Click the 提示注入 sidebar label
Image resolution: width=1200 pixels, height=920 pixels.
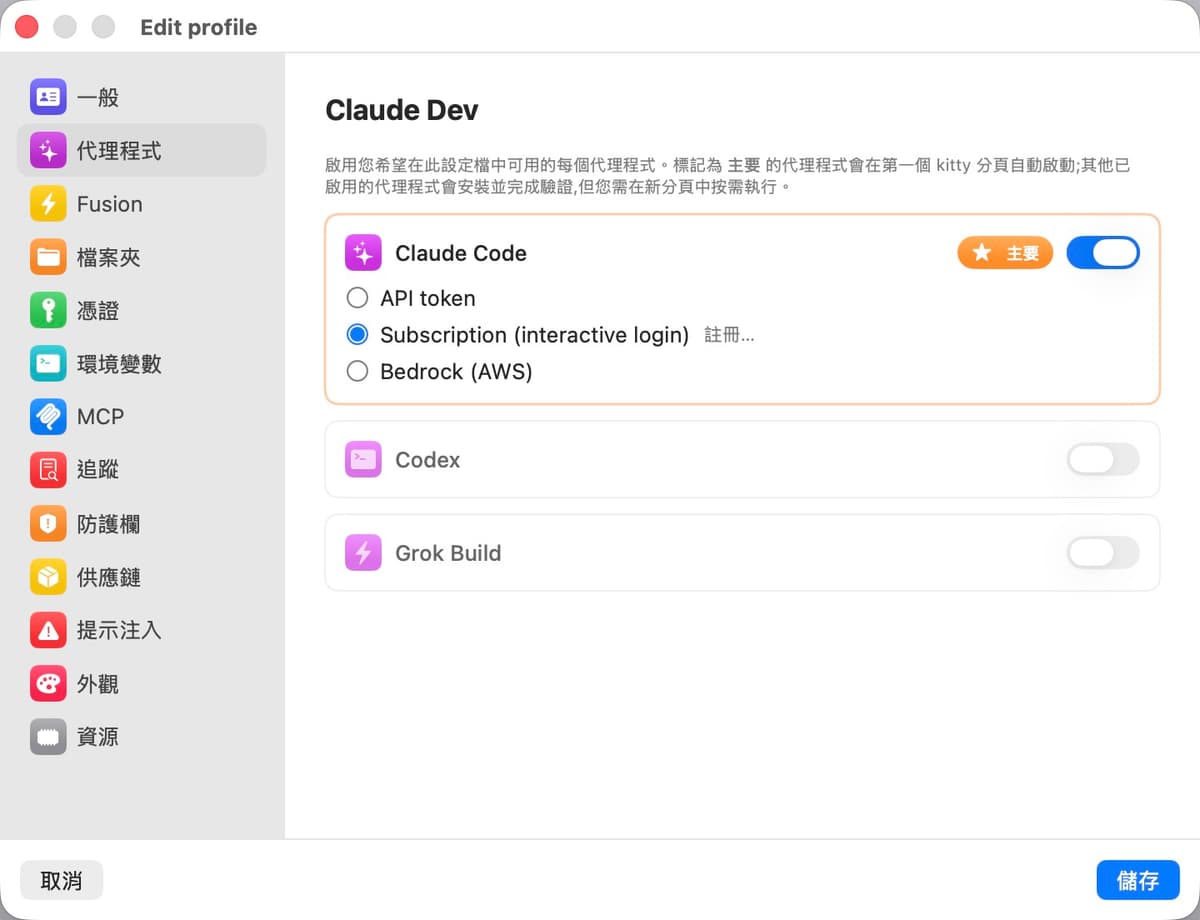click(x=118, y=630)
